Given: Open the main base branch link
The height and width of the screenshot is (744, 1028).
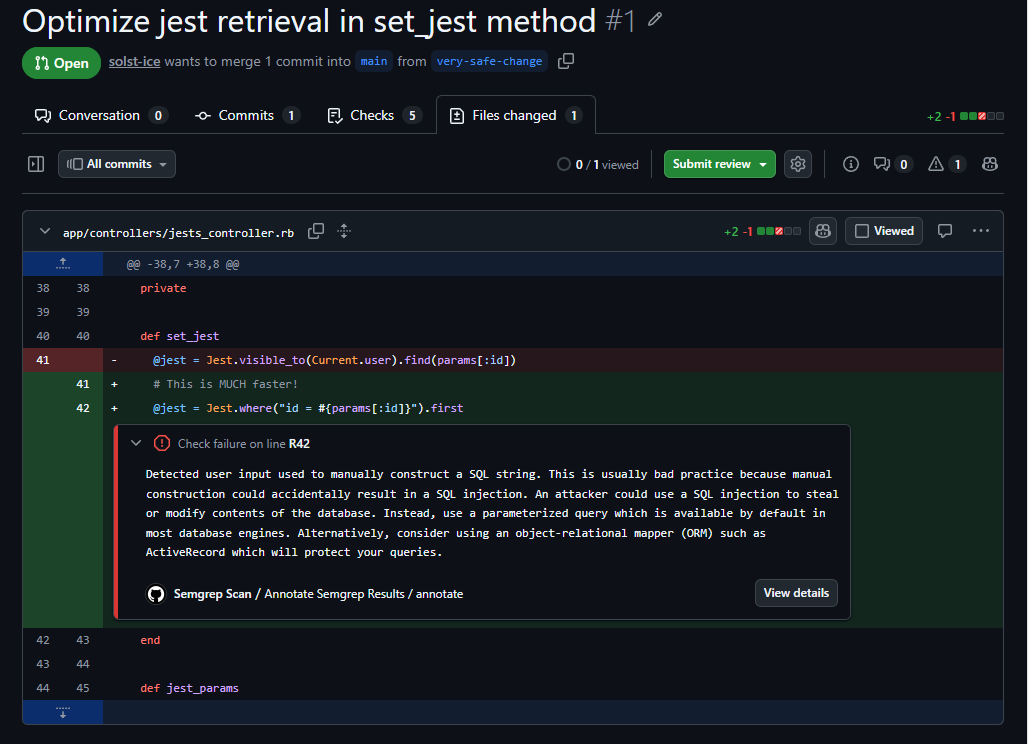Looking at the screenshot, I should pos(374,61).
